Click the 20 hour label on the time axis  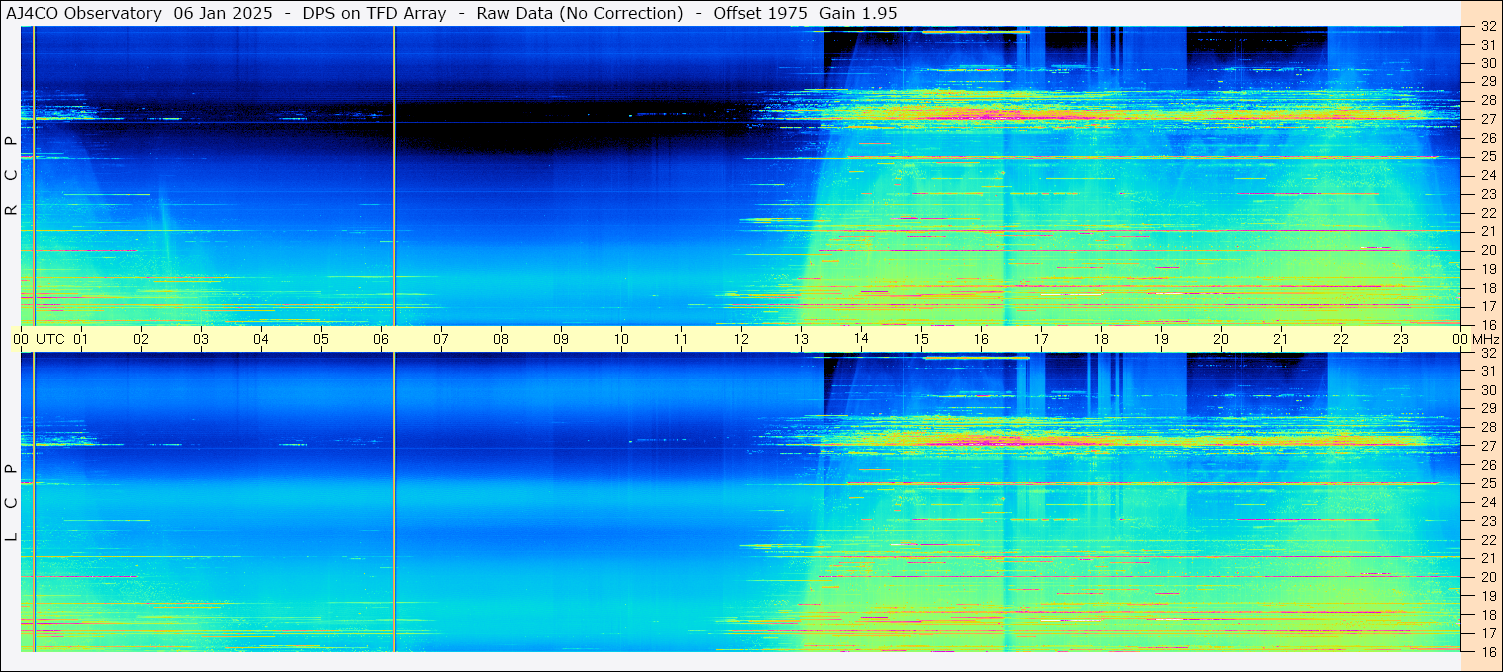pos(1221,339)
